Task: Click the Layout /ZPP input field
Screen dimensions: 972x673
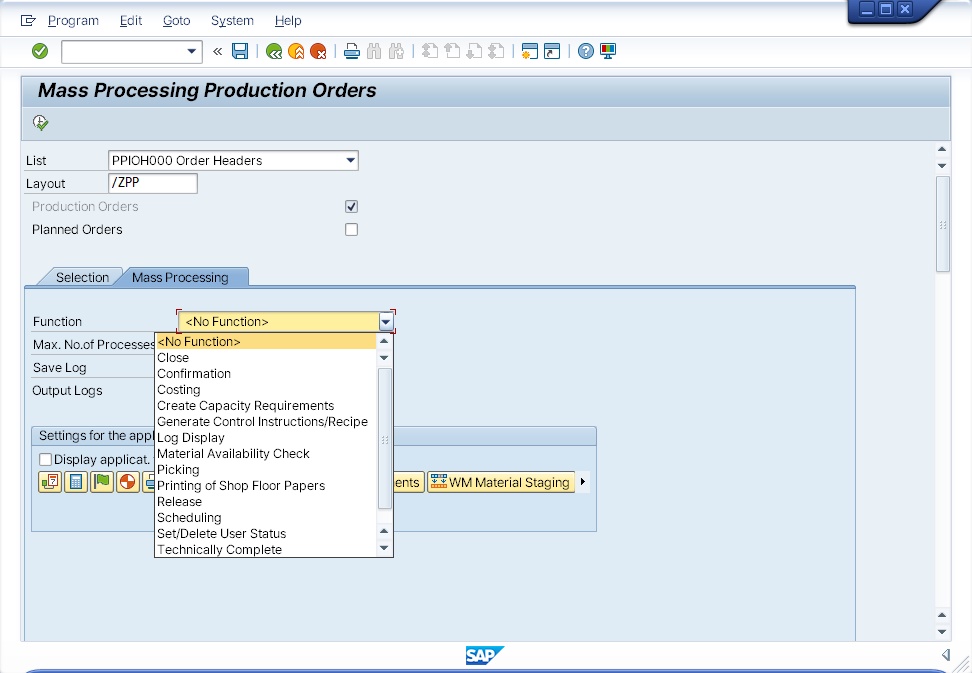Action: (x=153, y=183)
